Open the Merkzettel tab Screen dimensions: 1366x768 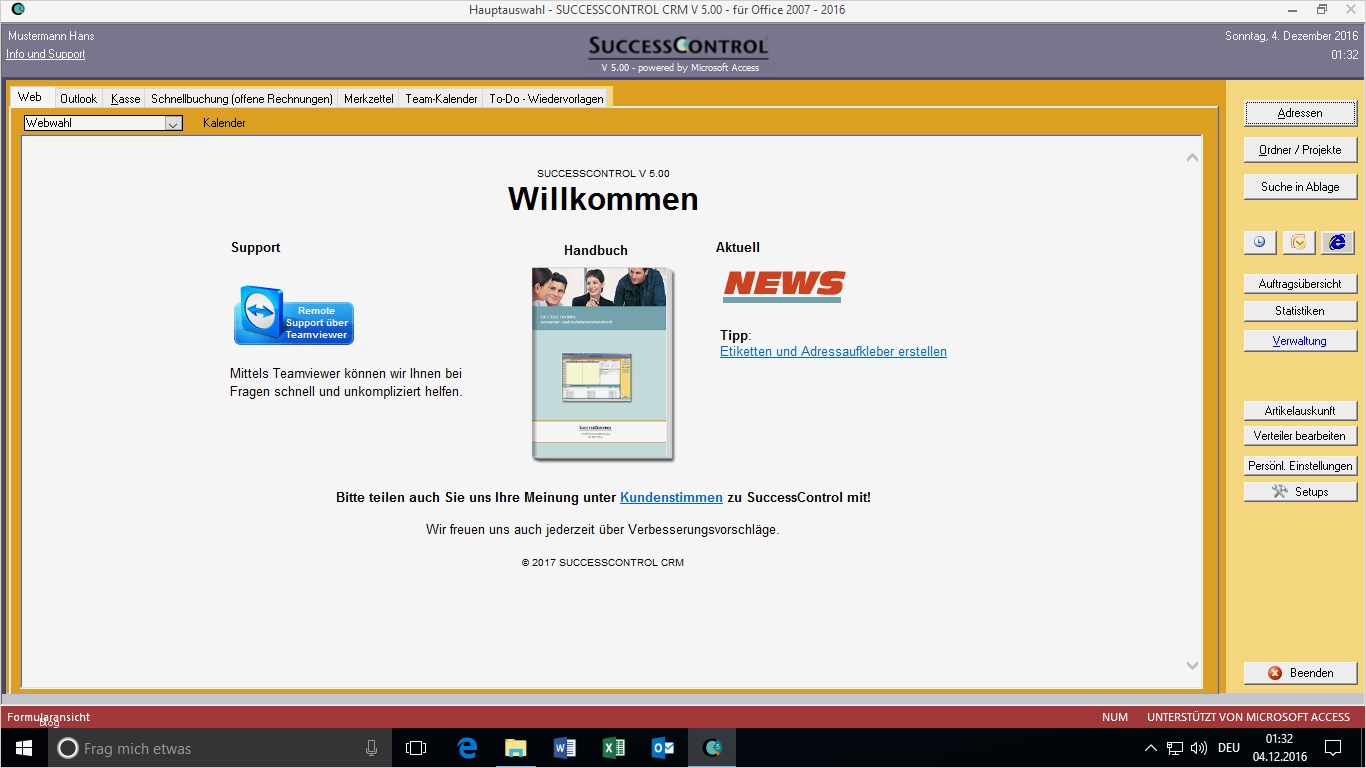tap(369, 98)
